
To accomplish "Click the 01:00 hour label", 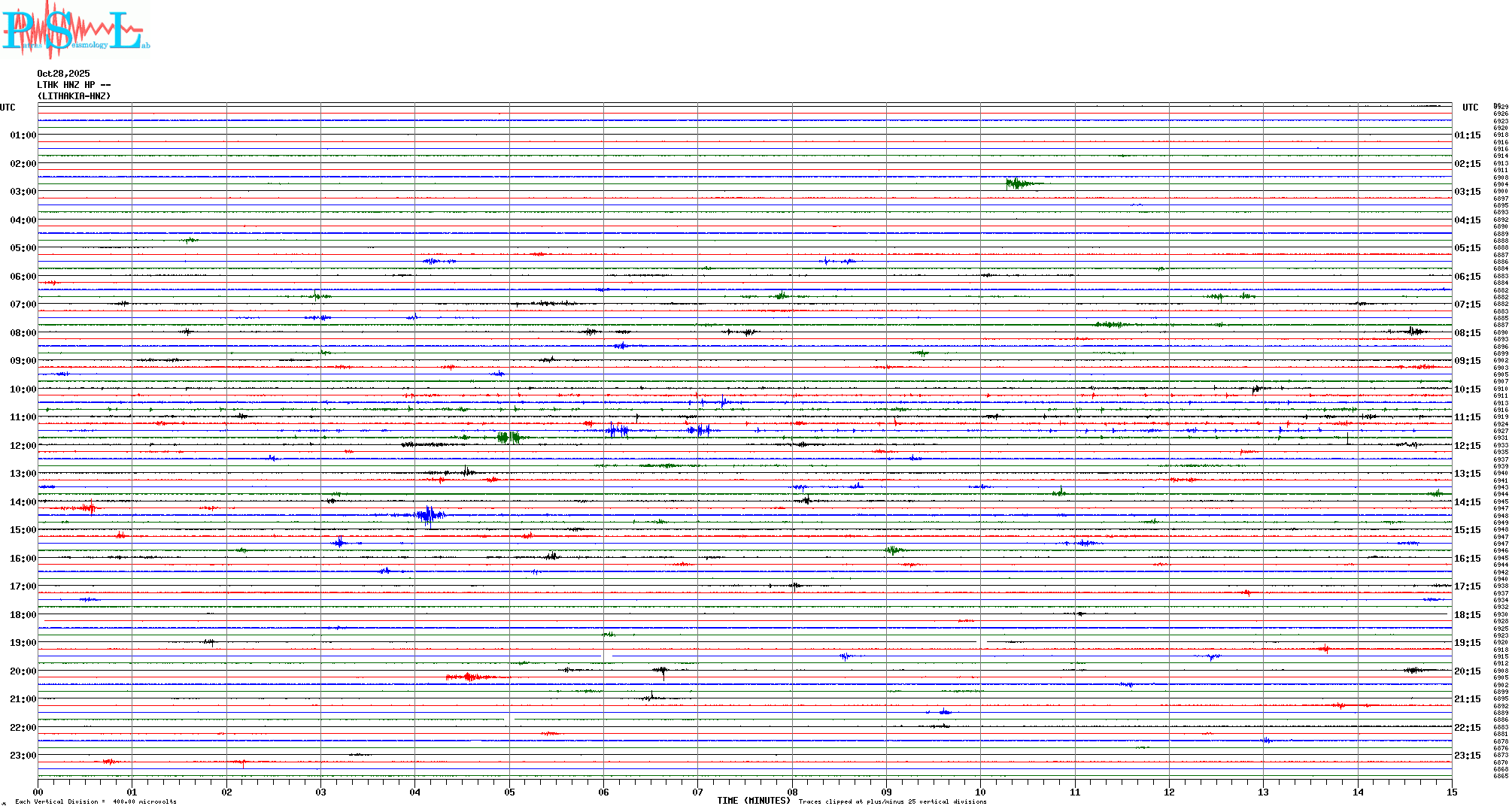I will [23, 135].
